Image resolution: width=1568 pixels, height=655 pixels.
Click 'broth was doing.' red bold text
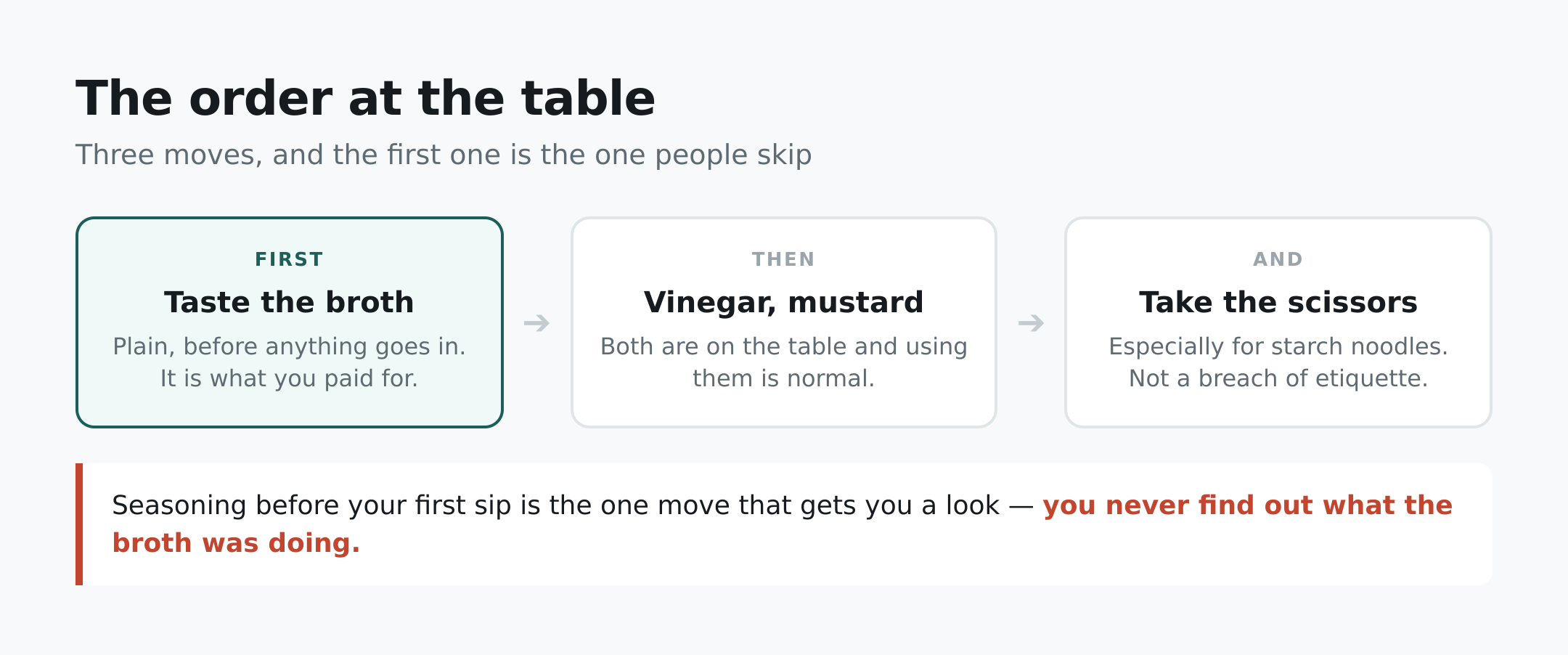236,543
